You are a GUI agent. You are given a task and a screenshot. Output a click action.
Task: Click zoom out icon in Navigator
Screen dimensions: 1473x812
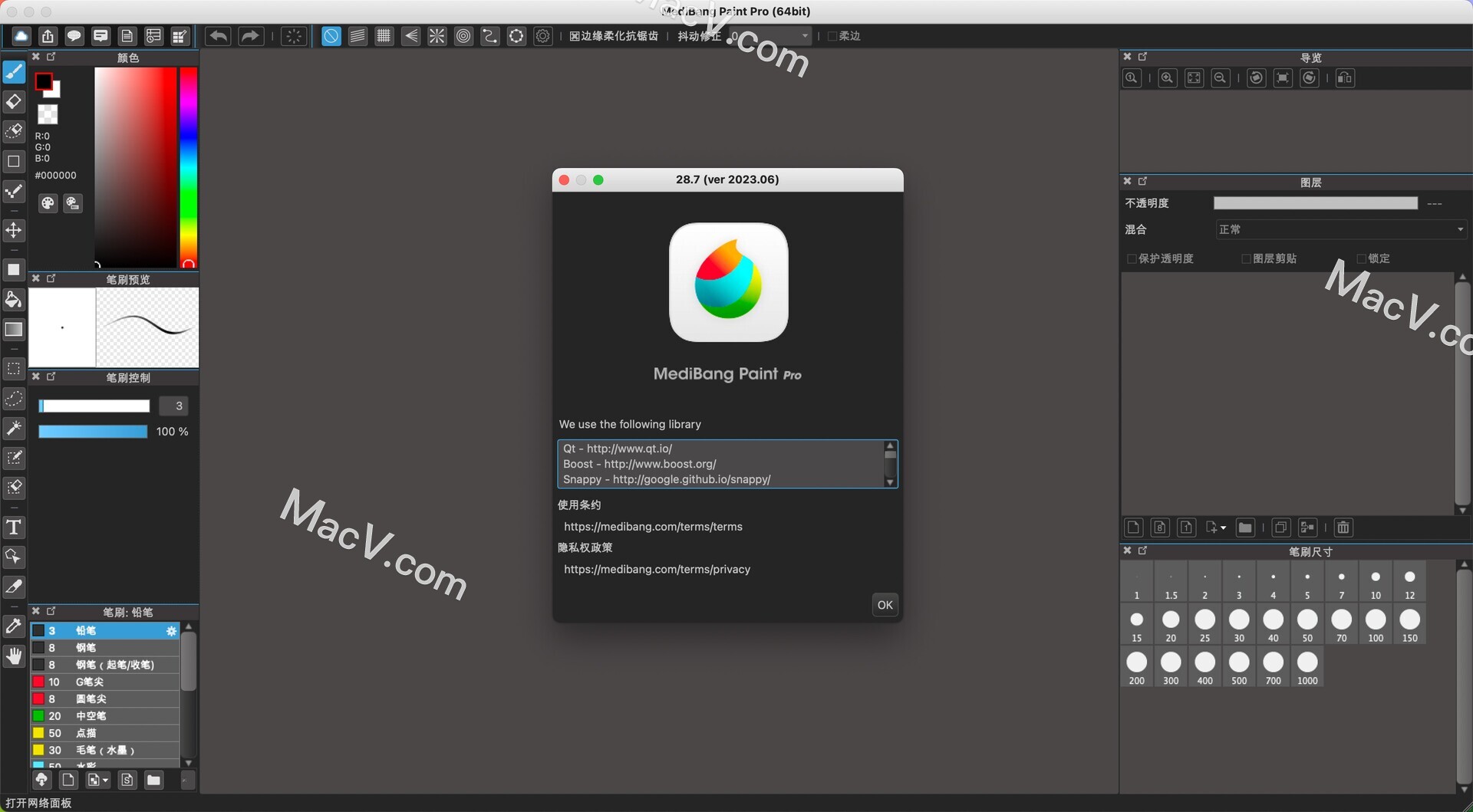coord(1221,78)
